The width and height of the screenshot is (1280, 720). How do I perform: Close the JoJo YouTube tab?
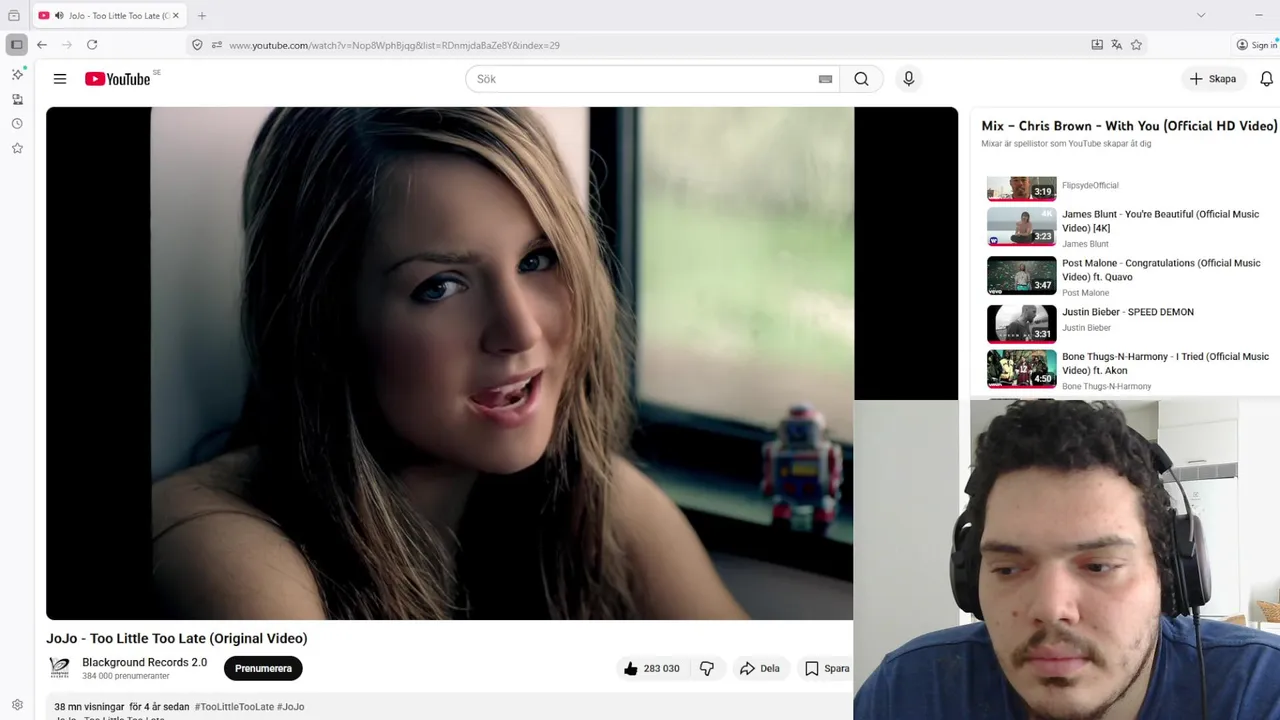(175, 16)
